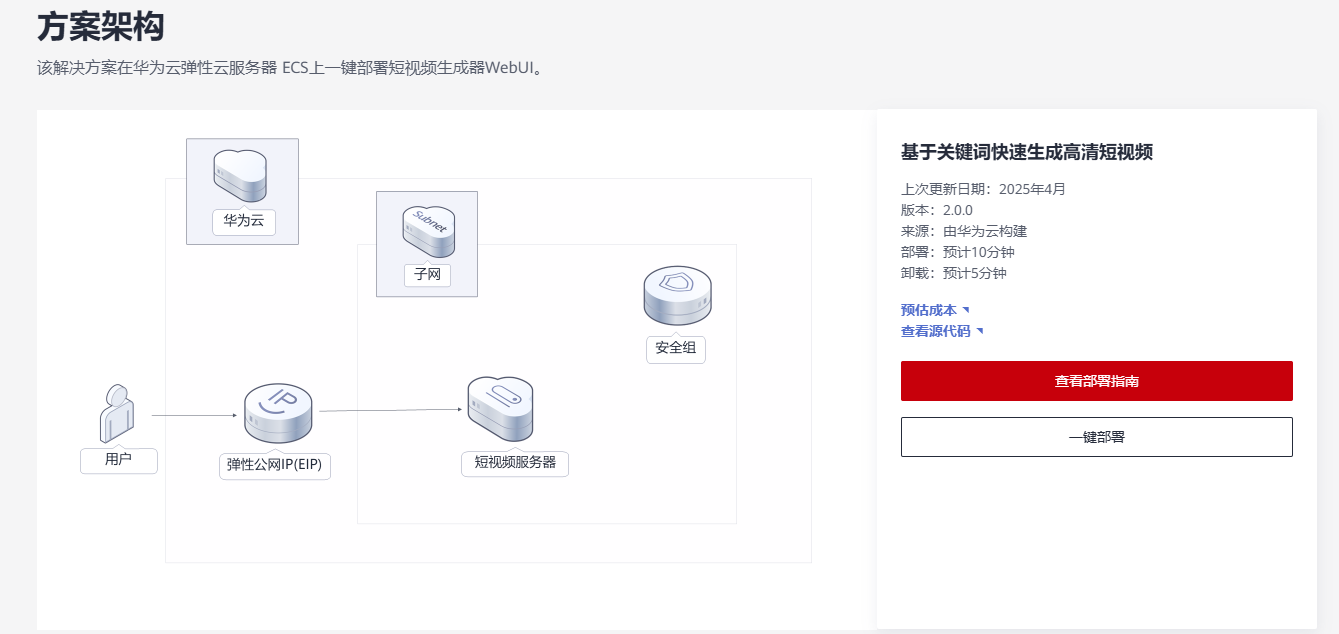Click the arrow from EIP to video server

pos(392,410)
